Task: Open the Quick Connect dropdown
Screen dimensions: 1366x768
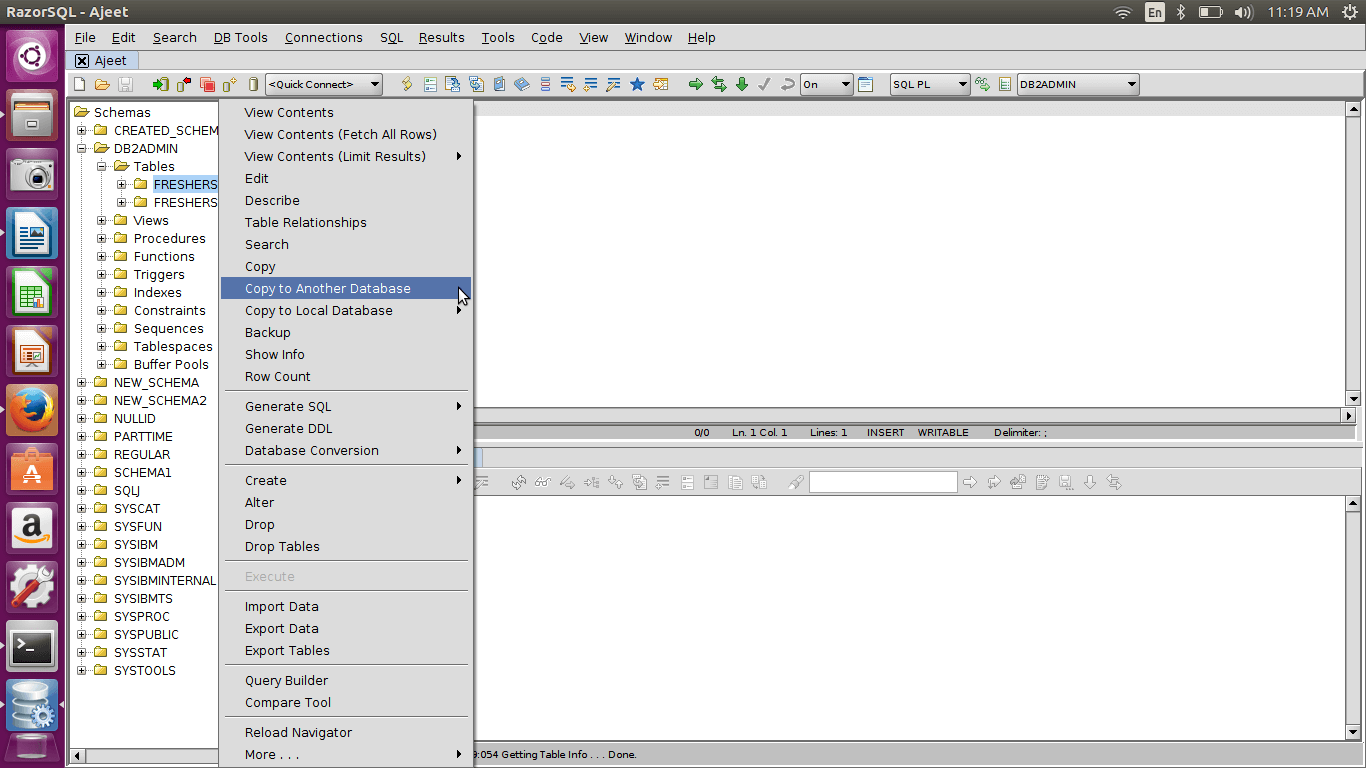Action: pos(324,85)
